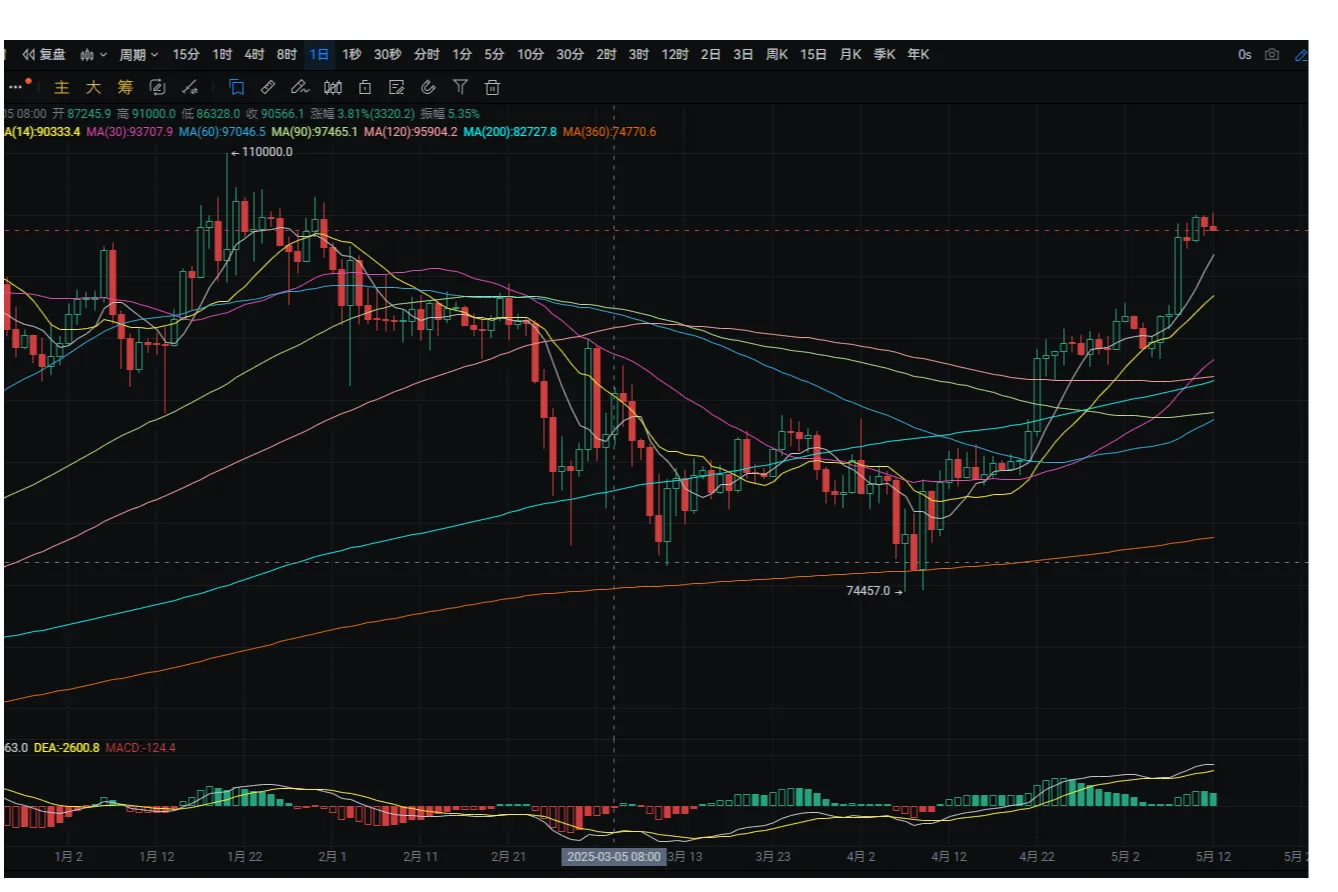Open the more options ellipsis menu

[15, 87]
